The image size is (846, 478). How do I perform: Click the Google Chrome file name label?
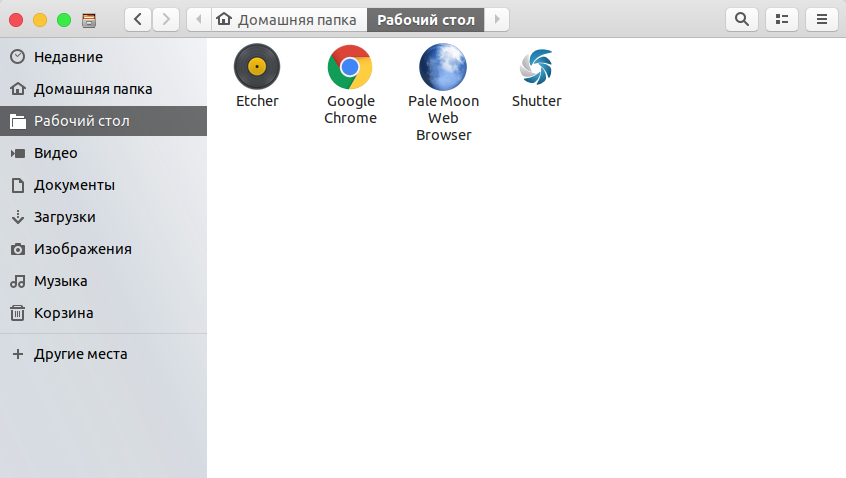pyautogui.click(x=350, y=110)
